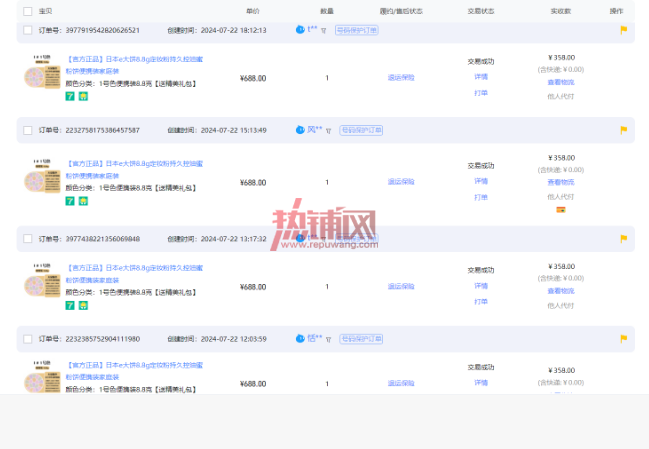649x449 pixels.
Task: Check order created at 13:17:32 checkbox
Action: click(28, 239)
